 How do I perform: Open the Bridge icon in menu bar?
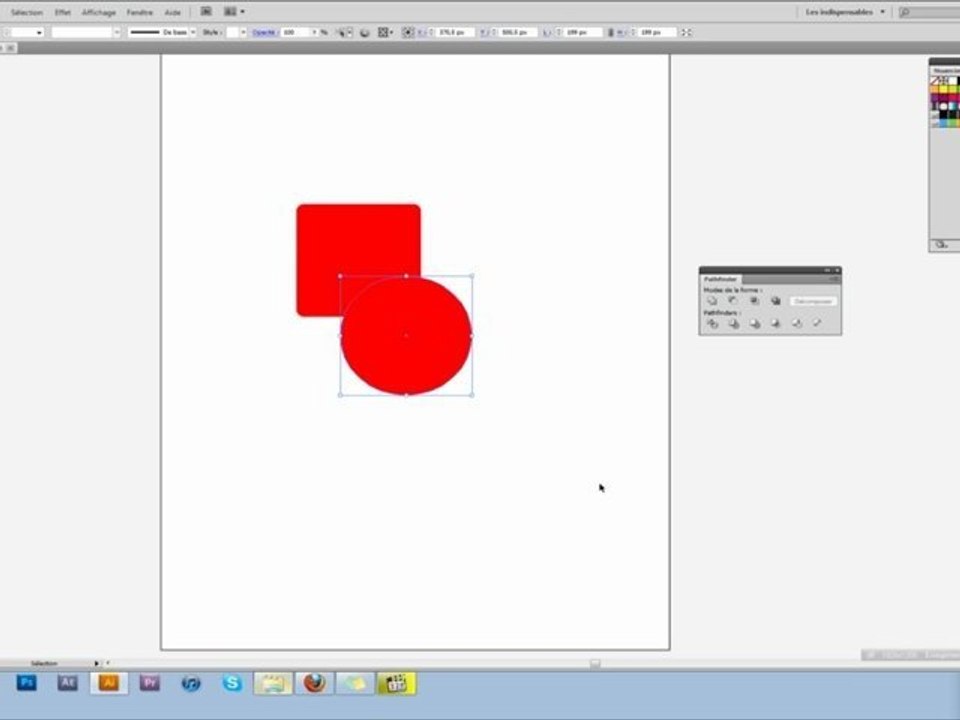206,12
